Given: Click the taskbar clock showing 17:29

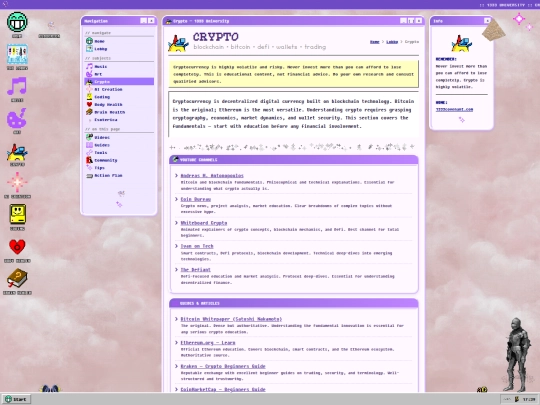Looking at the screenshot, I should (529, 399).
